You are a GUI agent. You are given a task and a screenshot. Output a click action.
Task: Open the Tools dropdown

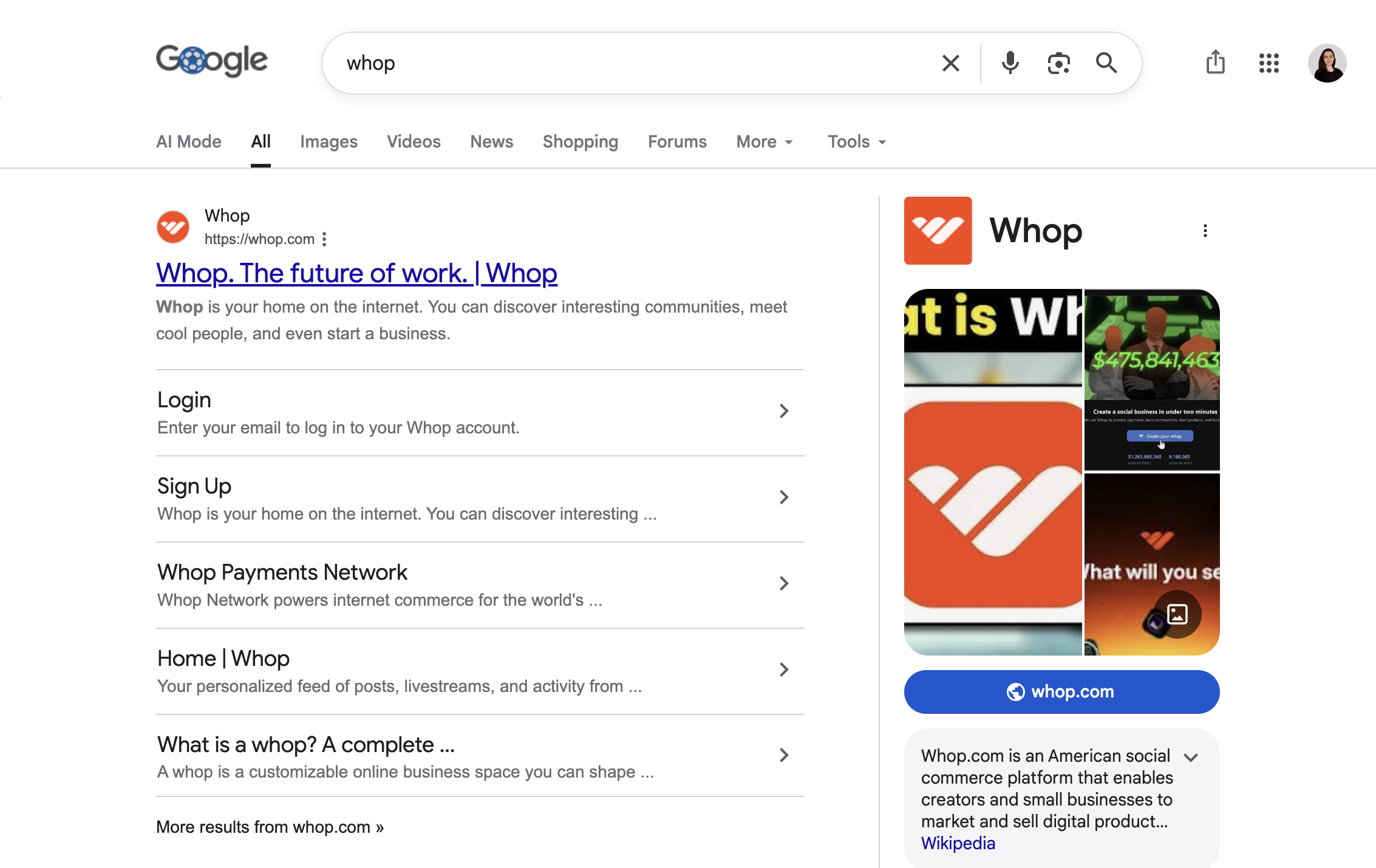click(x=857, y=141)
